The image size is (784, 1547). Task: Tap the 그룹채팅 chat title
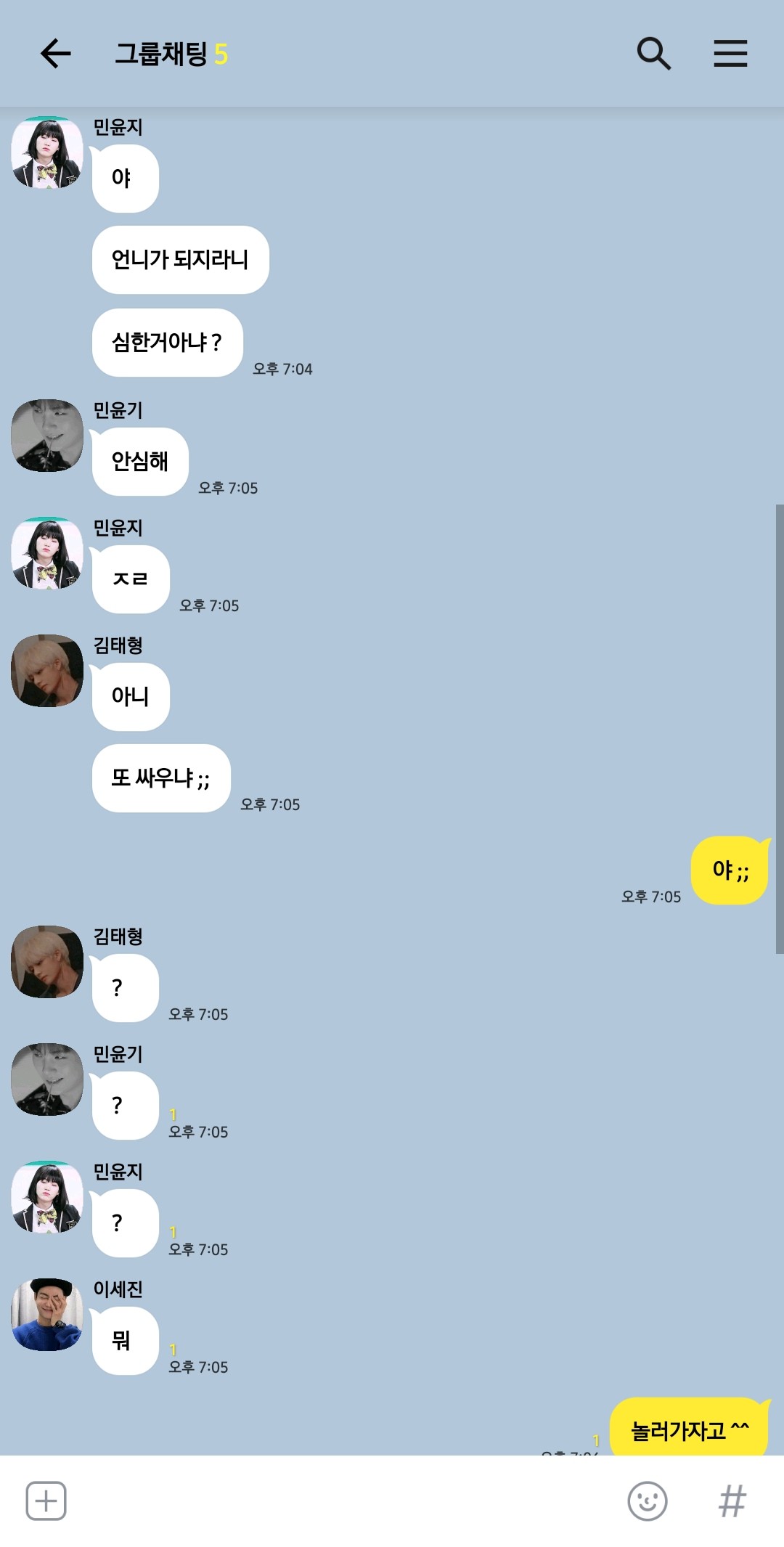tap(161, 54)
